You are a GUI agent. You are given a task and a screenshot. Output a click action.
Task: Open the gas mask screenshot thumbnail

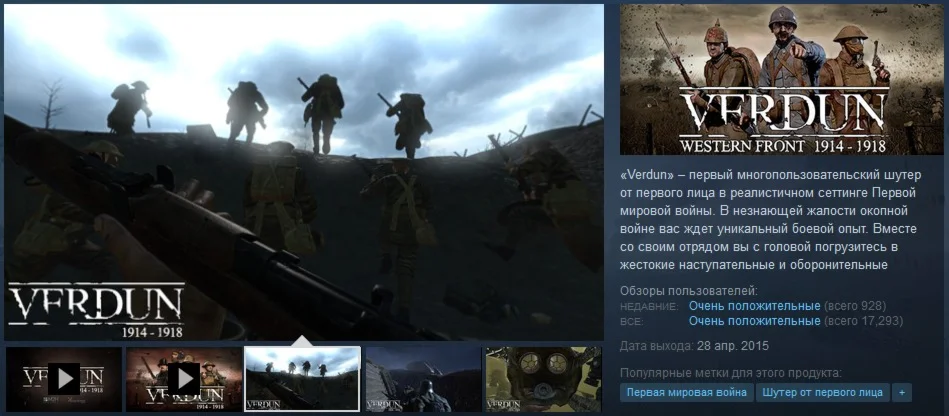(x=543, y=379)
